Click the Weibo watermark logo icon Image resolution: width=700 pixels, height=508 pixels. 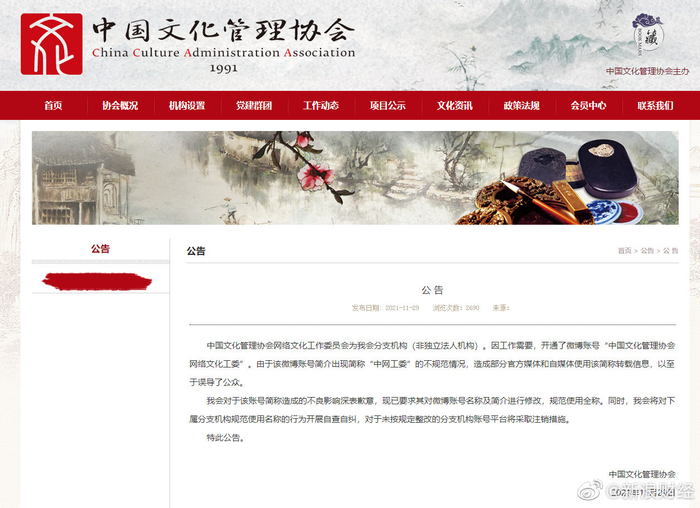(590, 490)
